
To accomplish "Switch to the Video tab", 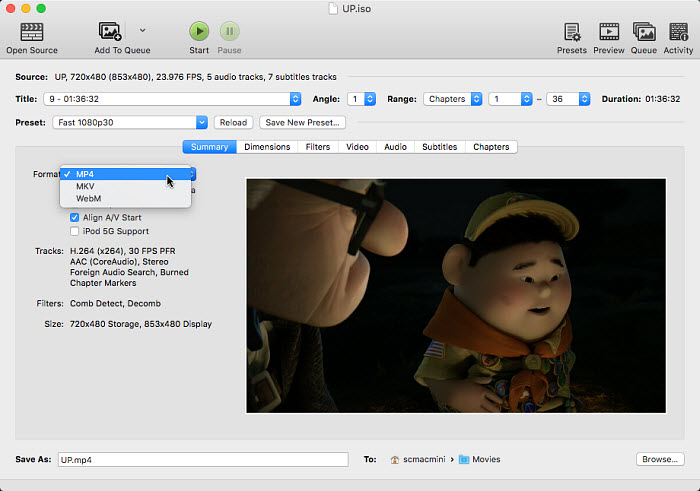I will [358, 147].
